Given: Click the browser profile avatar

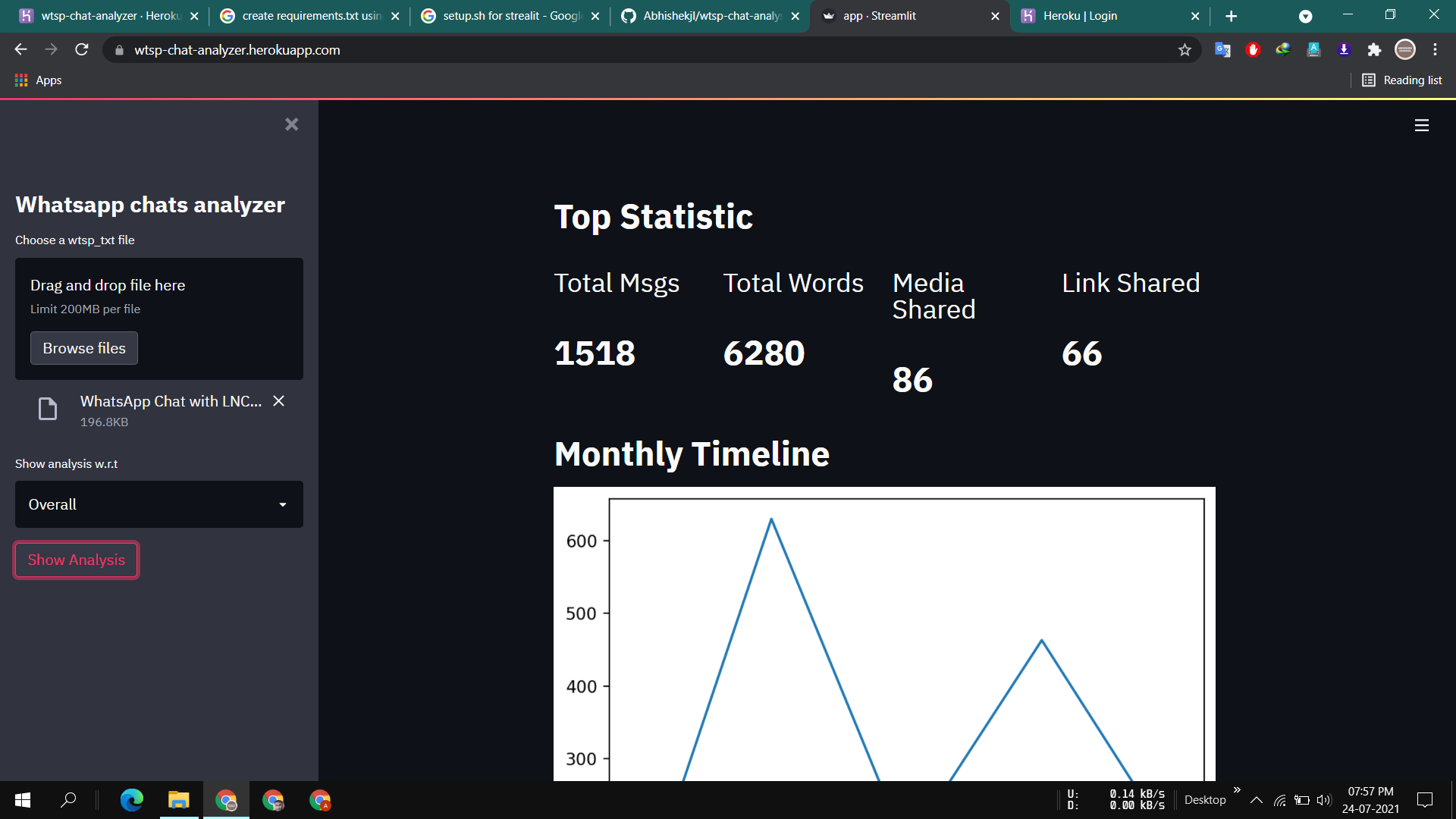Looking at the screenshot, I should tap(1405, 49).
